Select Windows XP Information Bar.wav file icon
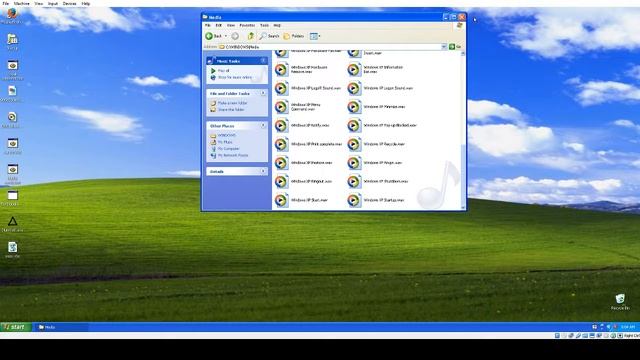This screenshot has width=640, height=360. point(354,69)
